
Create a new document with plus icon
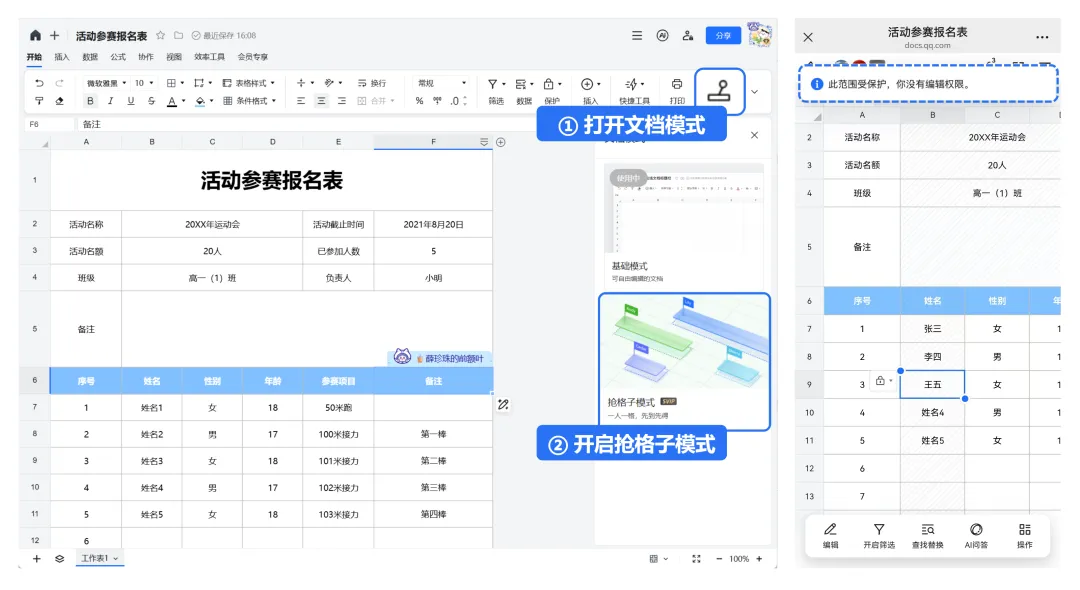pyautogui.click(x=54, y=35)
